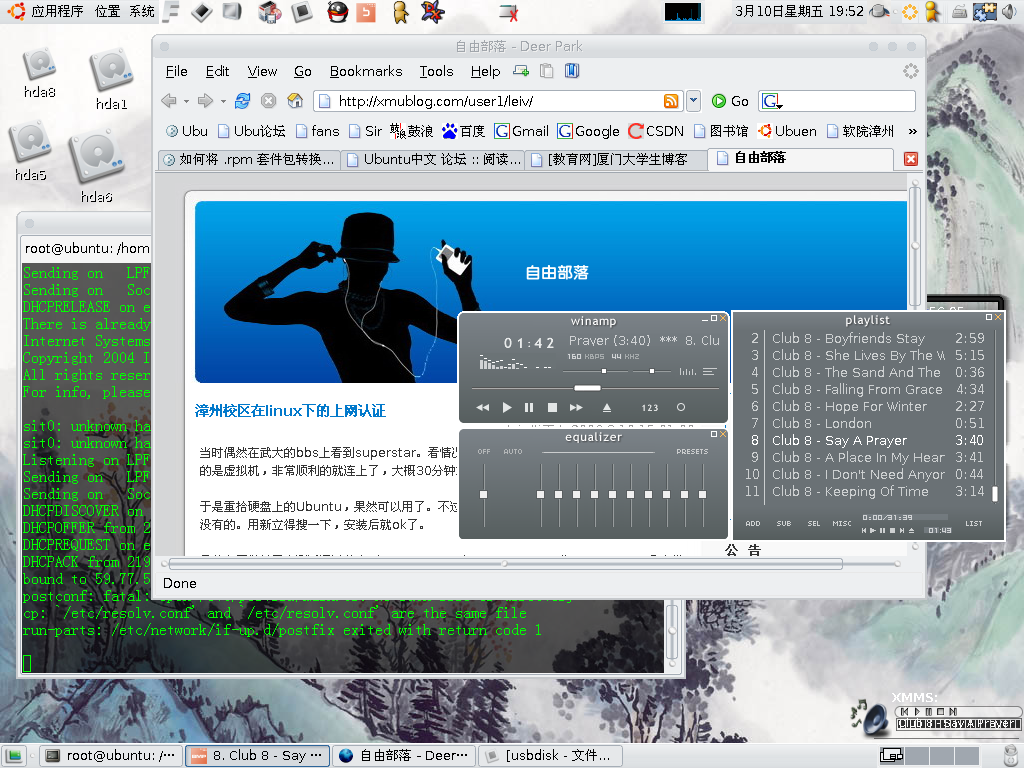Click the show desktop icon in bottom panel
Viewport: 1024px width, 768px height.
pos(13,756)
